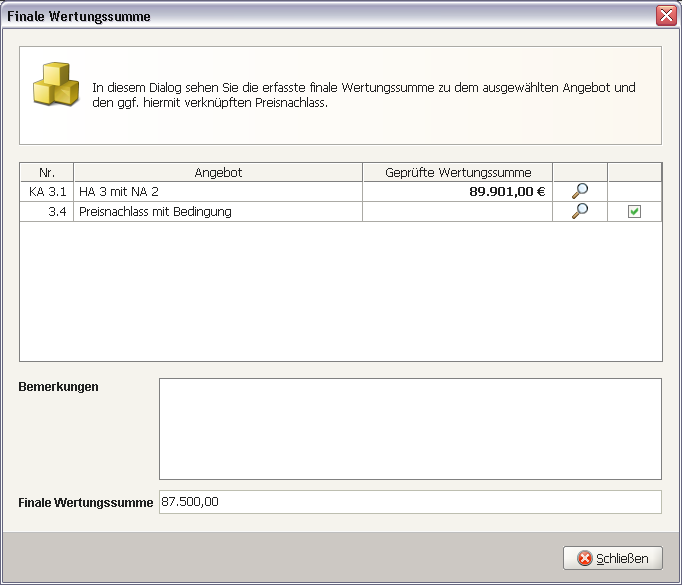Sort table by the Nr. column header
682x585 pixels.
point(46,172)
